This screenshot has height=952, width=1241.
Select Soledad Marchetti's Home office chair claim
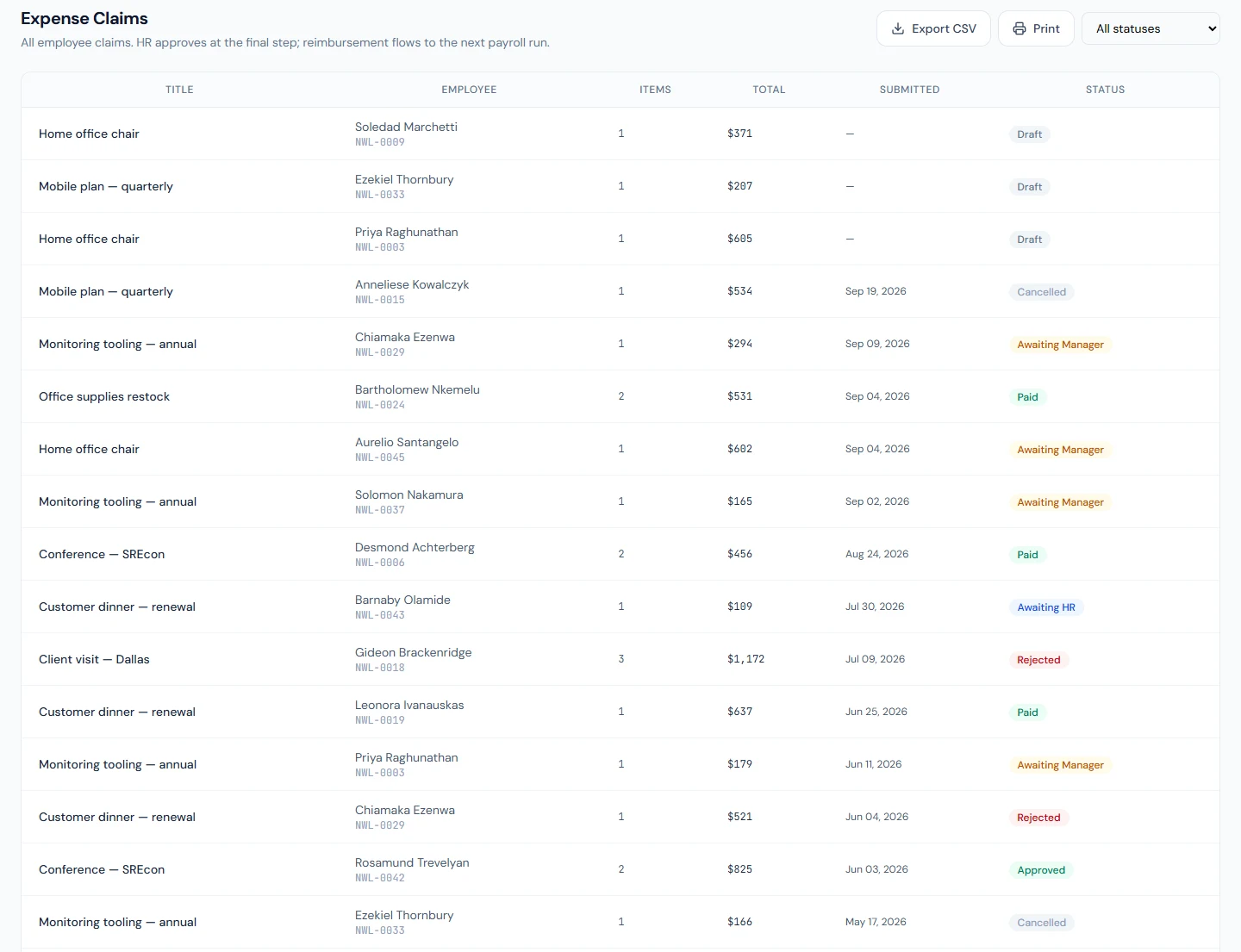620,134
